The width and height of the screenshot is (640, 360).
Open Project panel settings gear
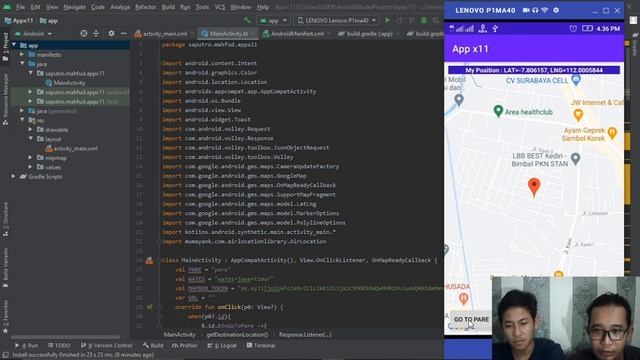pos(111,33)
